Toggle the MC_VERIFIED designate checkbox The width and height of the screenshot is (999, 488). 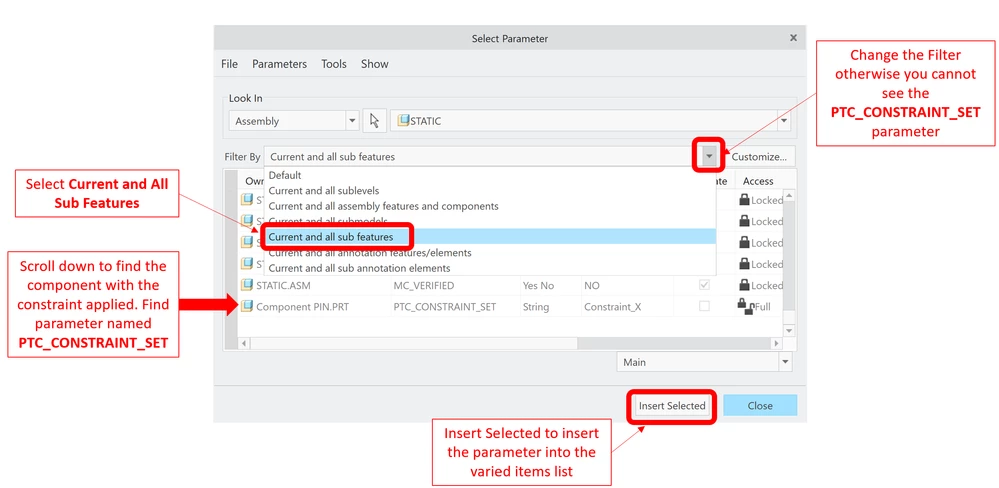[x=704, y=285]
